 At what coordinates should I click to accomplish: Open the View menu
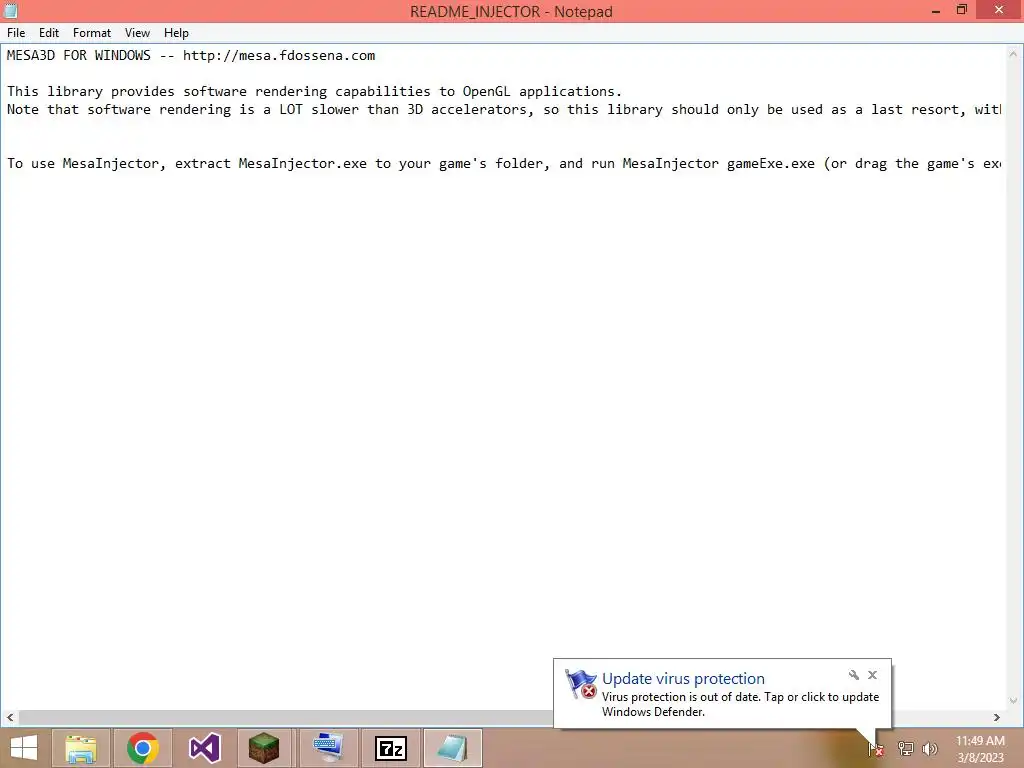pos(137,33)
